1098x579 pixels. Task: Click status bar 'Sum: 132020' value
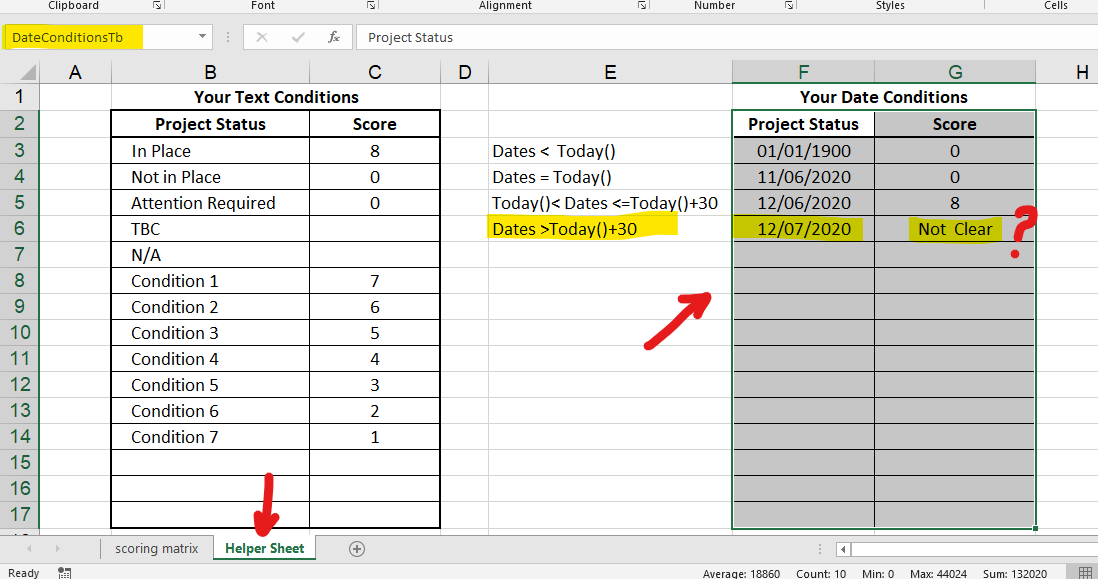(1015, 573)
